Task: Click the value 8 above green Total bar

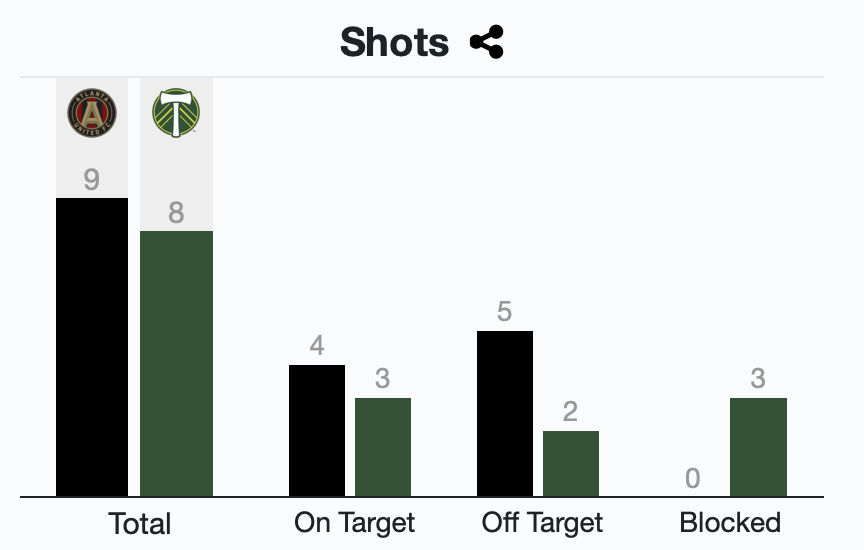Action: [176, 213]
